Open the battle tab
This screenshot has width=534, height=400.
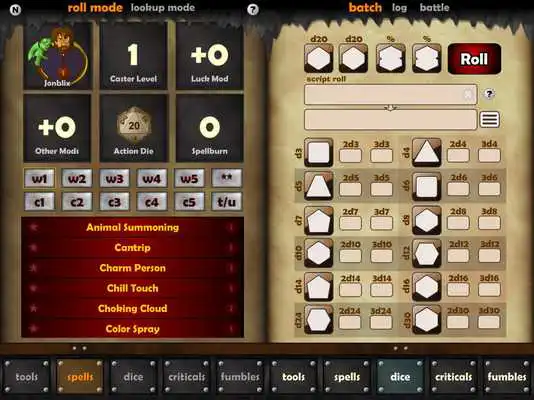click(x=435, y=7)
